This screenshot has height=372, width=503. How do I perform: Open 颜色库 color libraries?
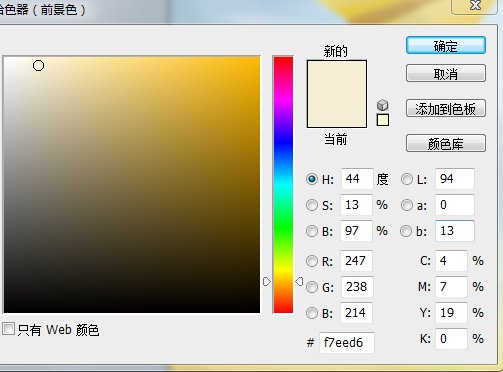[446, 144]
